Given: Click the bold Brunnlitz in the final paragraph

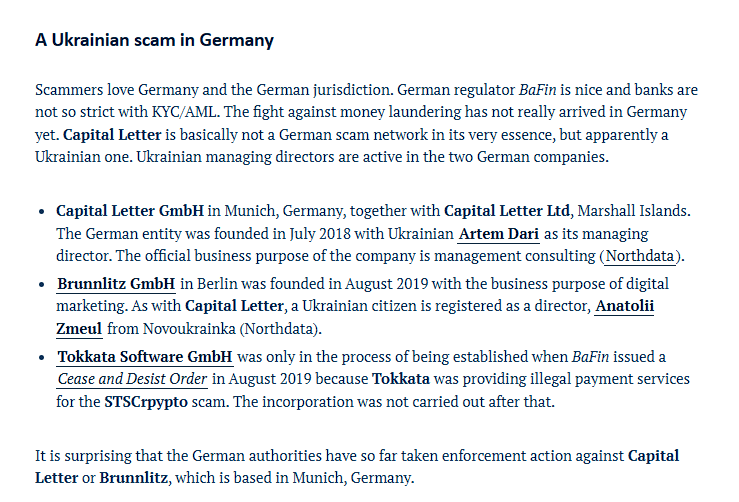Looking at the screenshot, I should (x=133, y=478).
